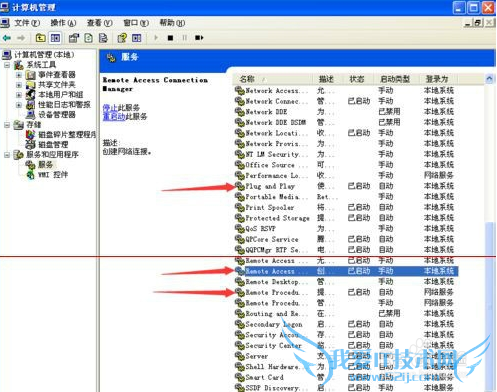Click the Forward arrow toolbar icon
The height and width of the screenshot is (392, 497).
[x=21, y=38]
